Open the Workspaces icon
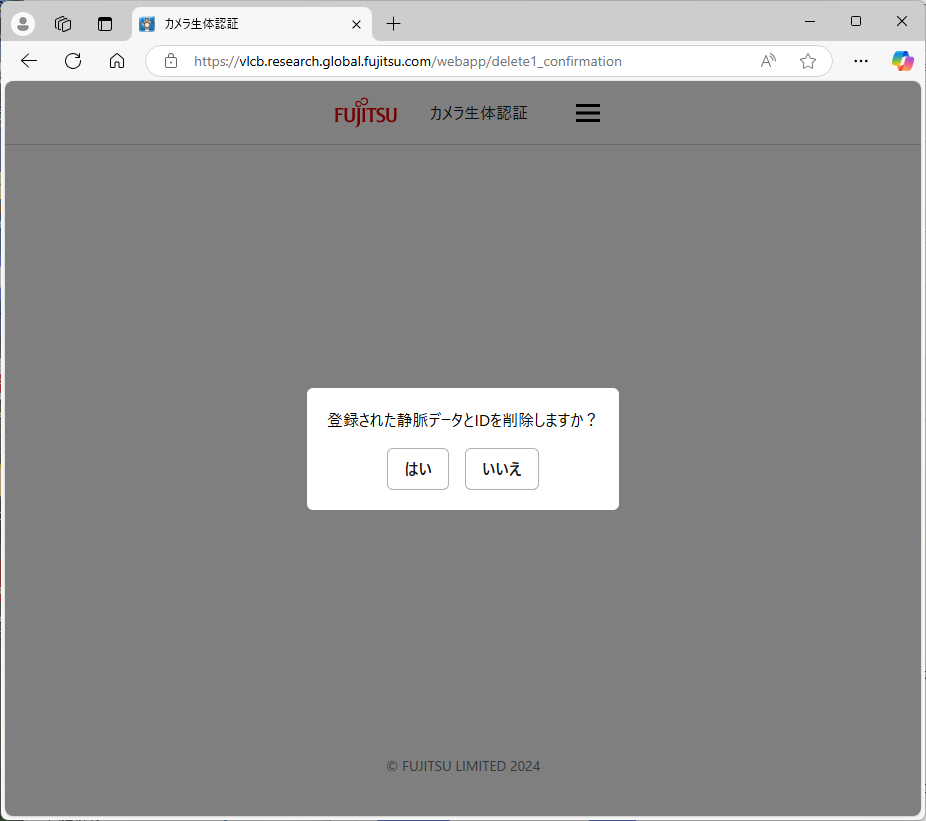This screenshot has height=821, width=926. pos(63,24)
